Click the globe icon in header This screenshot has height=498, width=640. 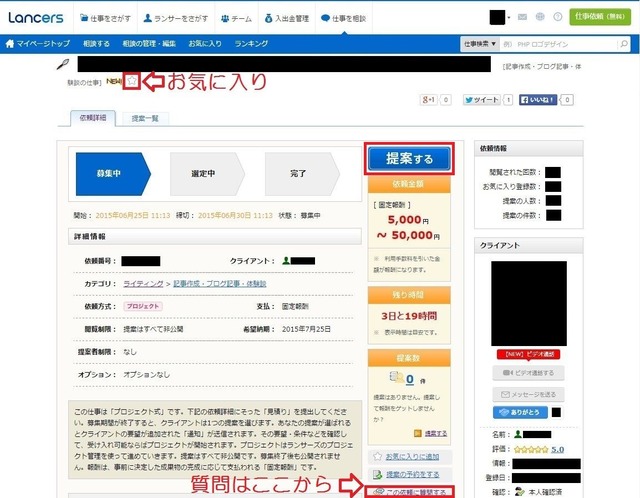coord(540,17)
